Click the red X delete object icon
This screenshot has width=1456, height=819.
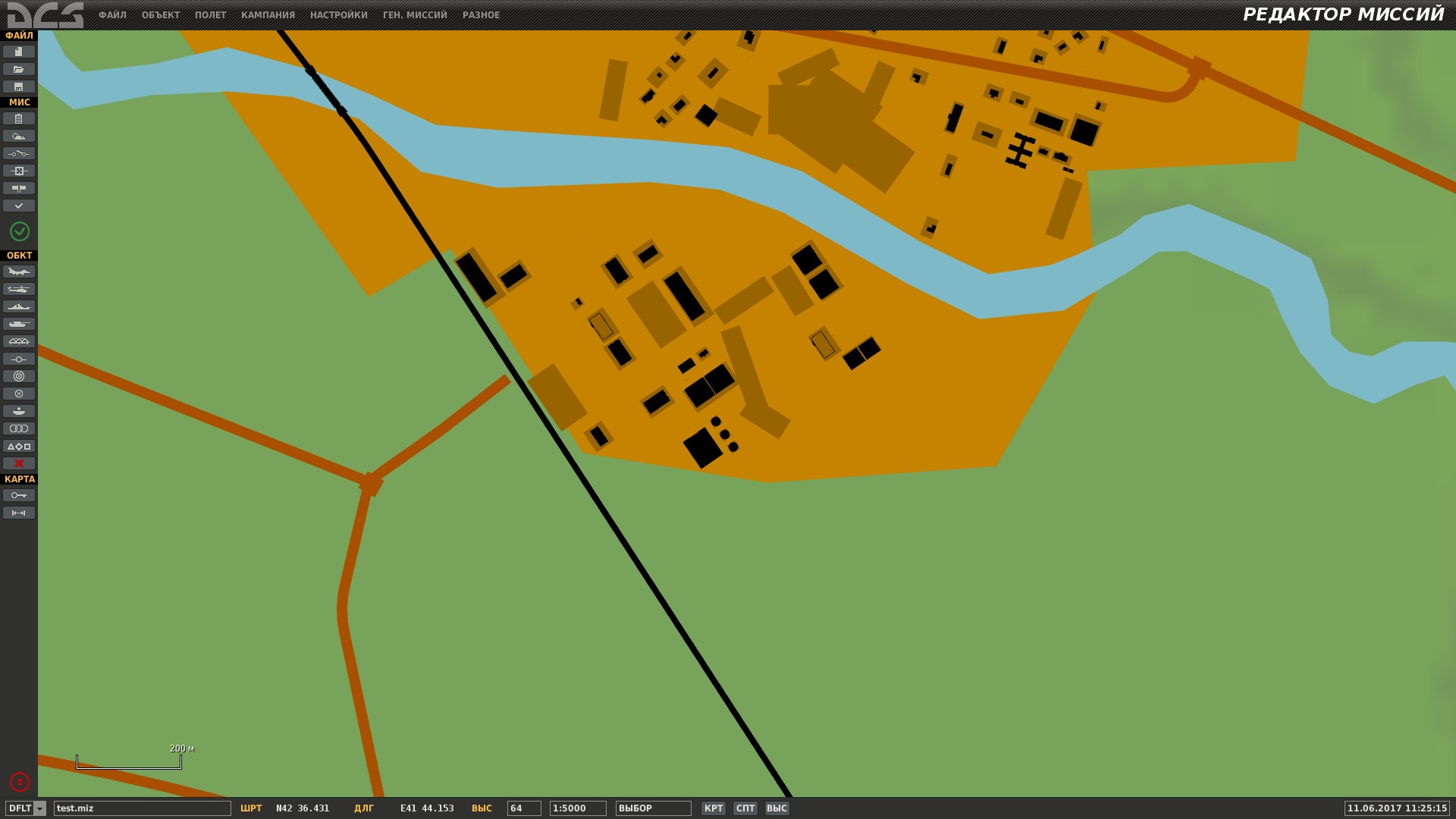(19, 463)
